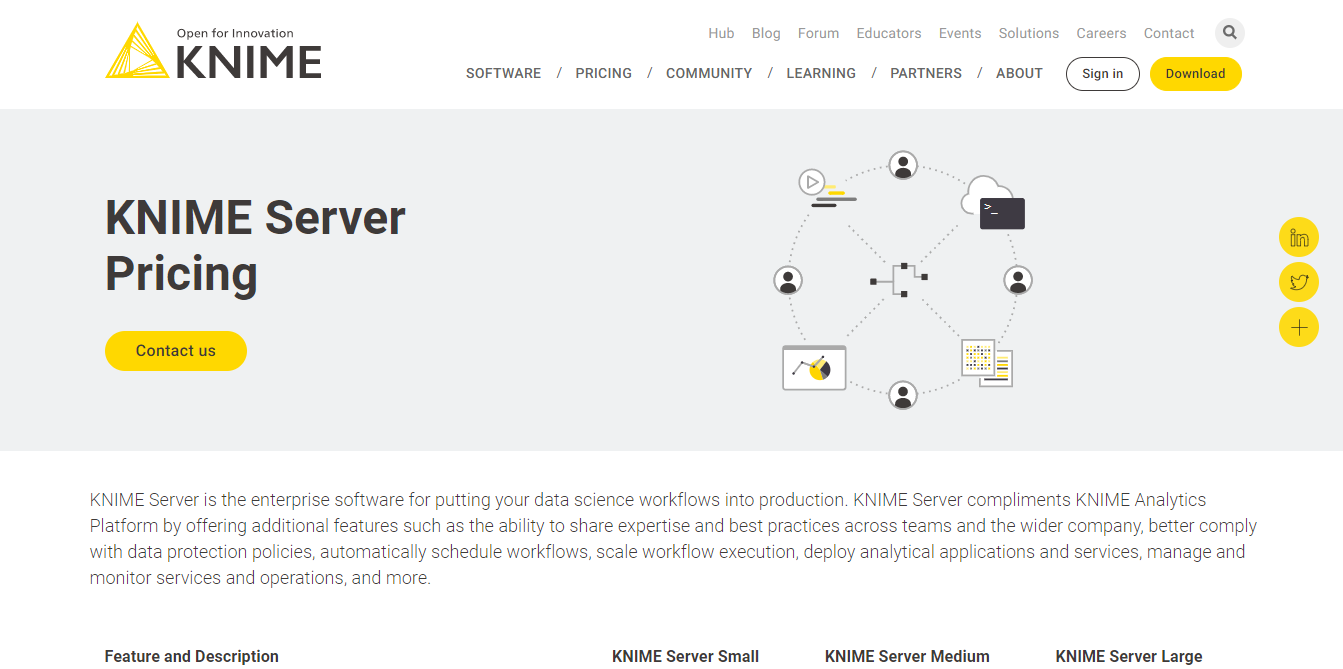Click the data report icon in the illustration
The height and width of the screenshot is (669, 1343).
click(987, 362)
